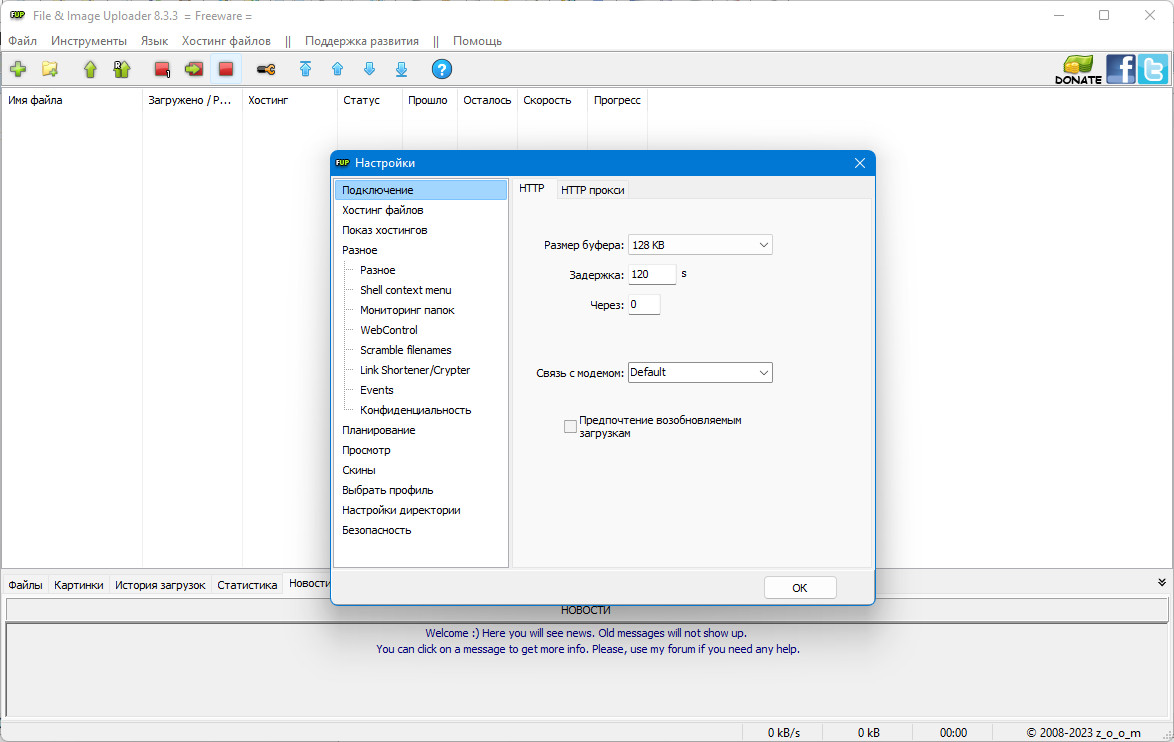Confirm settings with the OK button
The height and width of the screenshot is (742, 1174).
800,588
